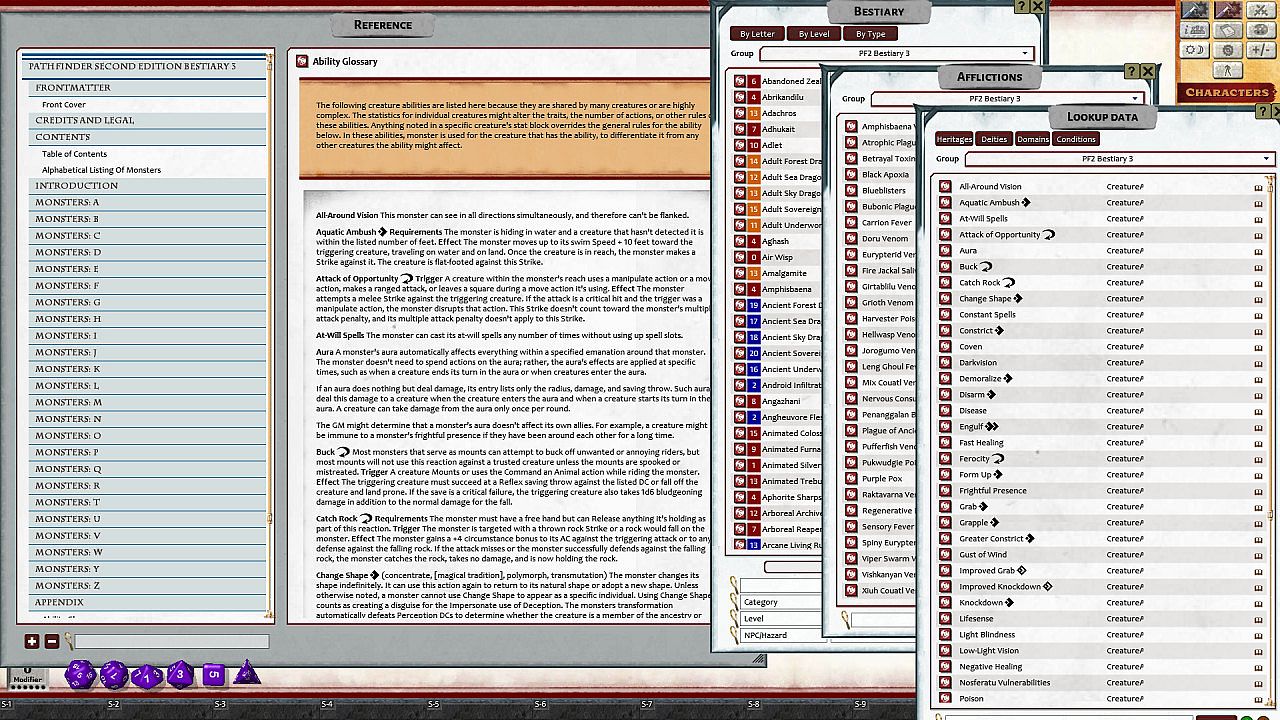
Task: Roll the purple d12 die showing 7
Action: point(114,676)
